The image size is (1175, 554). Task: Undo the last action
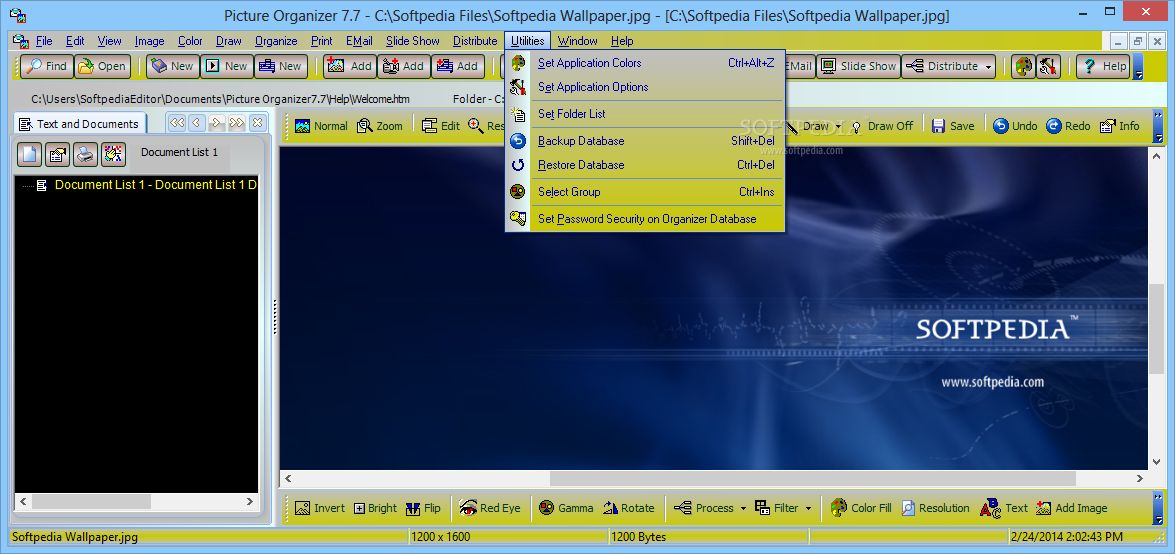(1015, 126)
